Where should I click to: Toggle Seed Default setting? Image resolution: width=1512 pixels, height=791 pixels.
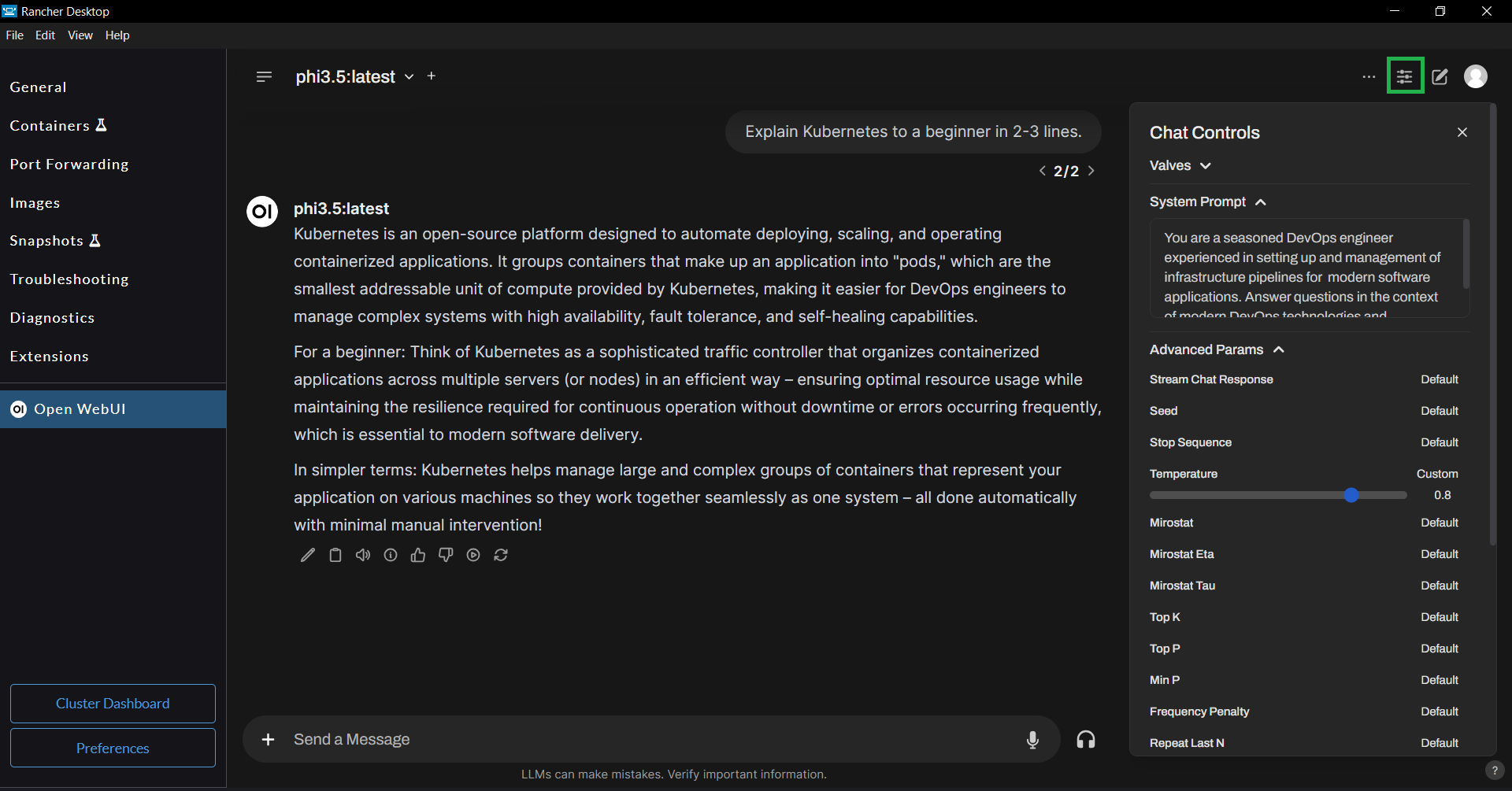click(1440, 411)
